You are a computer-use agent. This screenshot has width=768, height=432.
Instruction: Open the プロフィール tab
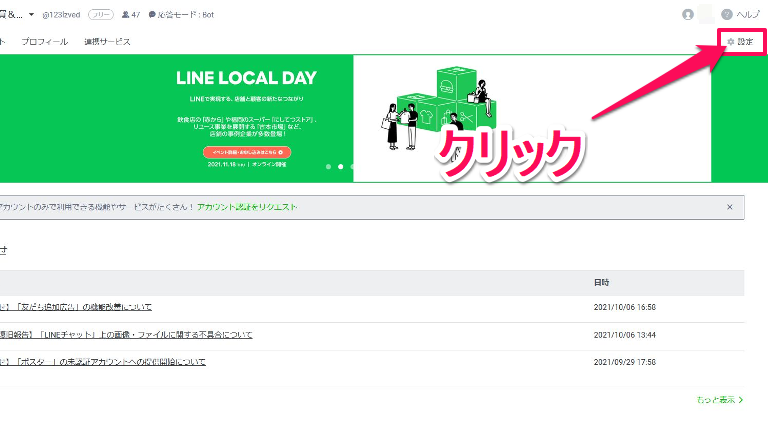click(x=45, y=42)
